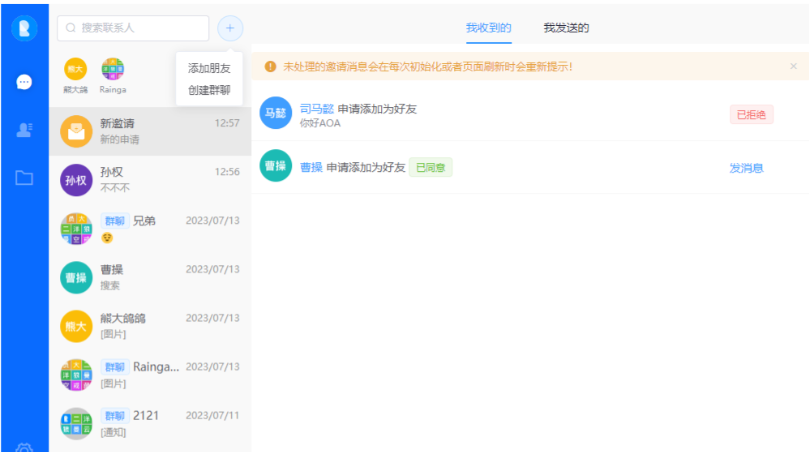
Task: Open the Rainga... group chat row
Action: point(150,375)
